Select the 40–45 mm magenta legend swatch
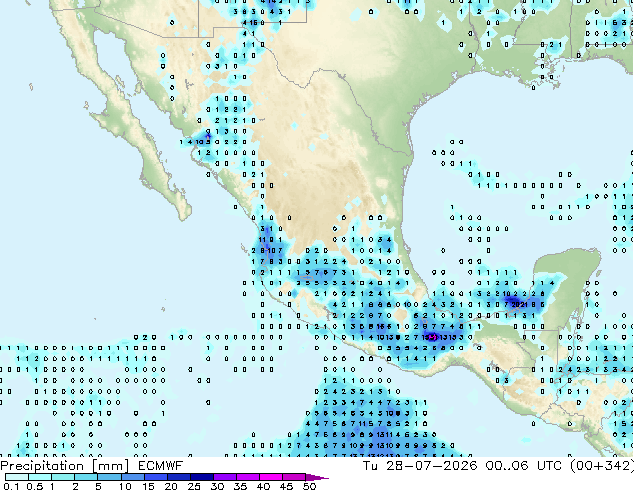634x490 pixels. (270, 477)
